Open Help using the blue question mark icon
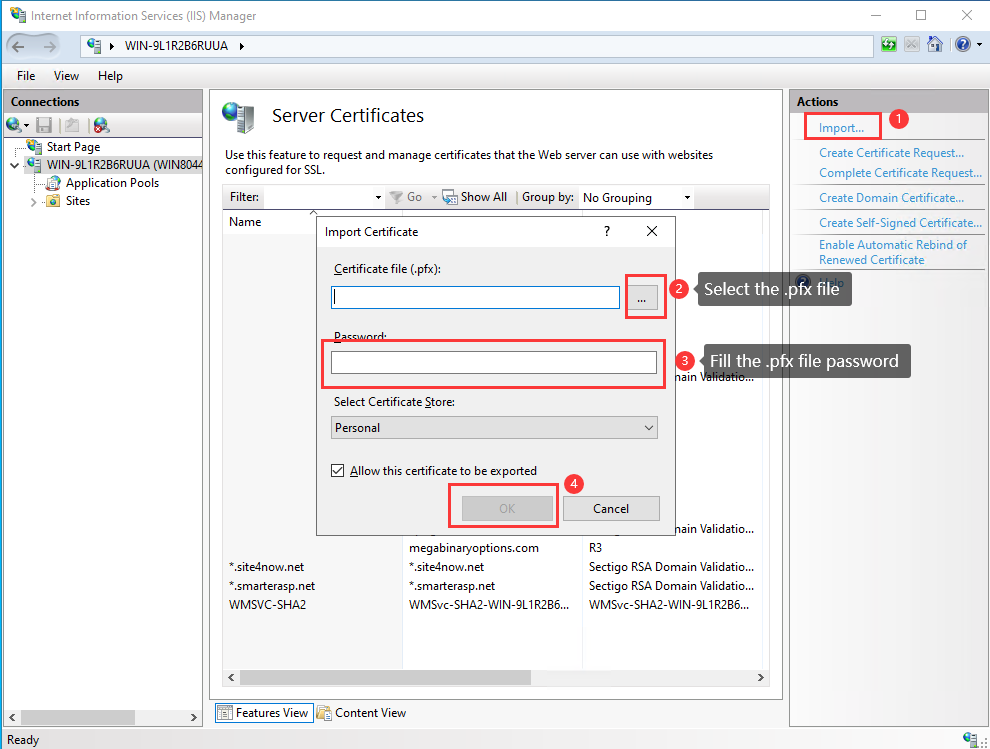The width and height of the screenshot is (990, 749). tap(962, 44)
